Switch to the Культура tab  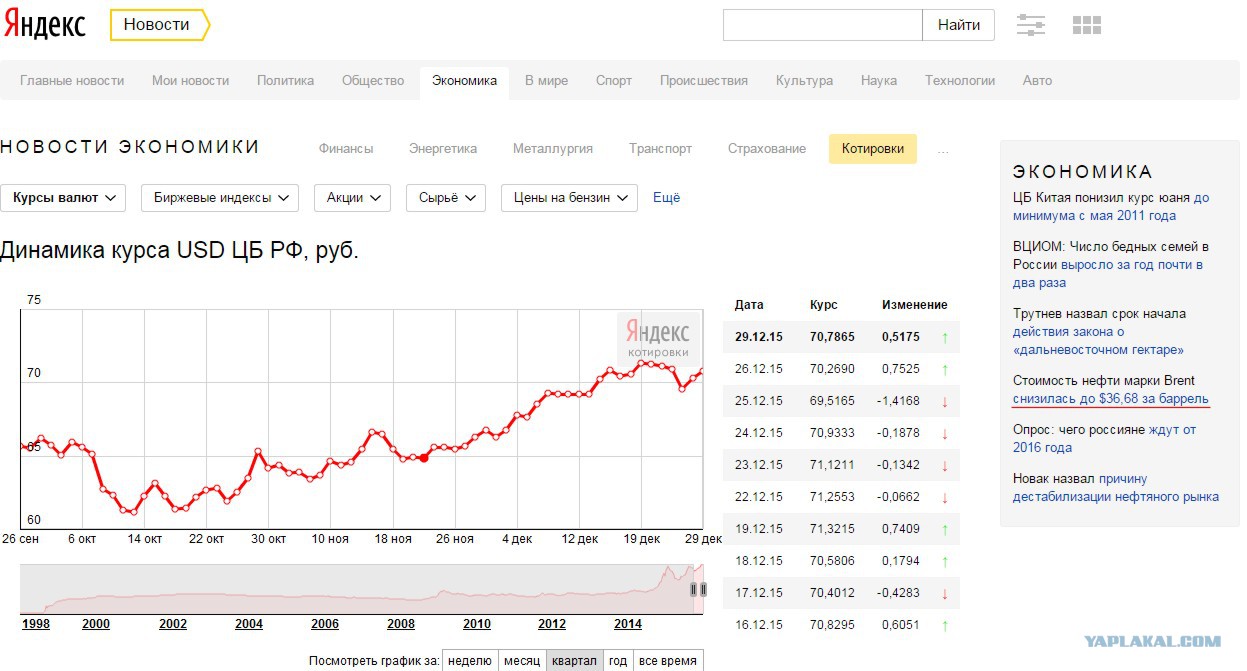pos(804,81)
